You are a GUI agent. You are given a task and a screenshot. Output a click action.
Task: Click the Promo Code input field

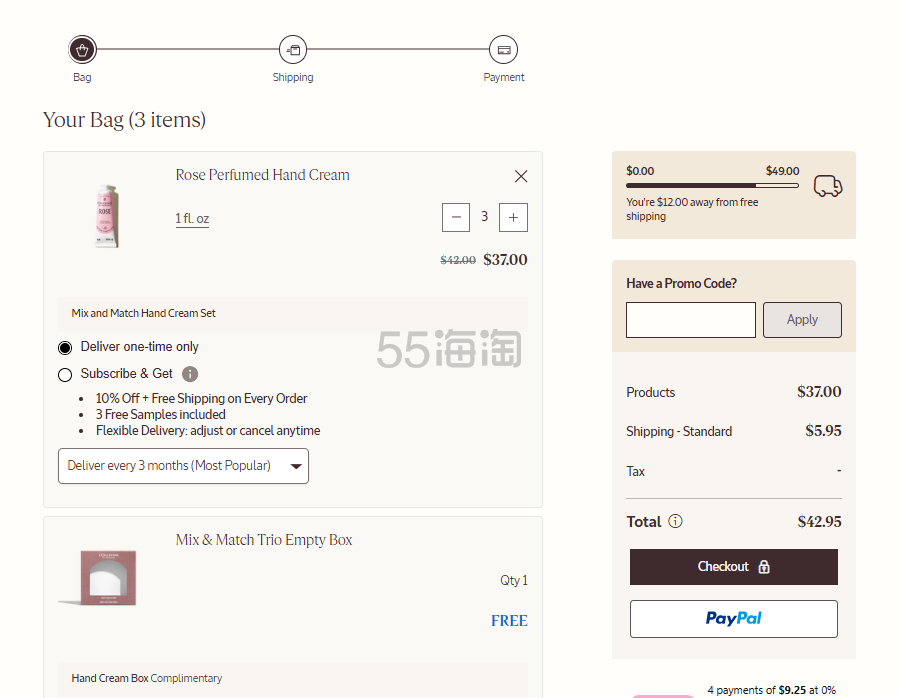click(690, 320)
